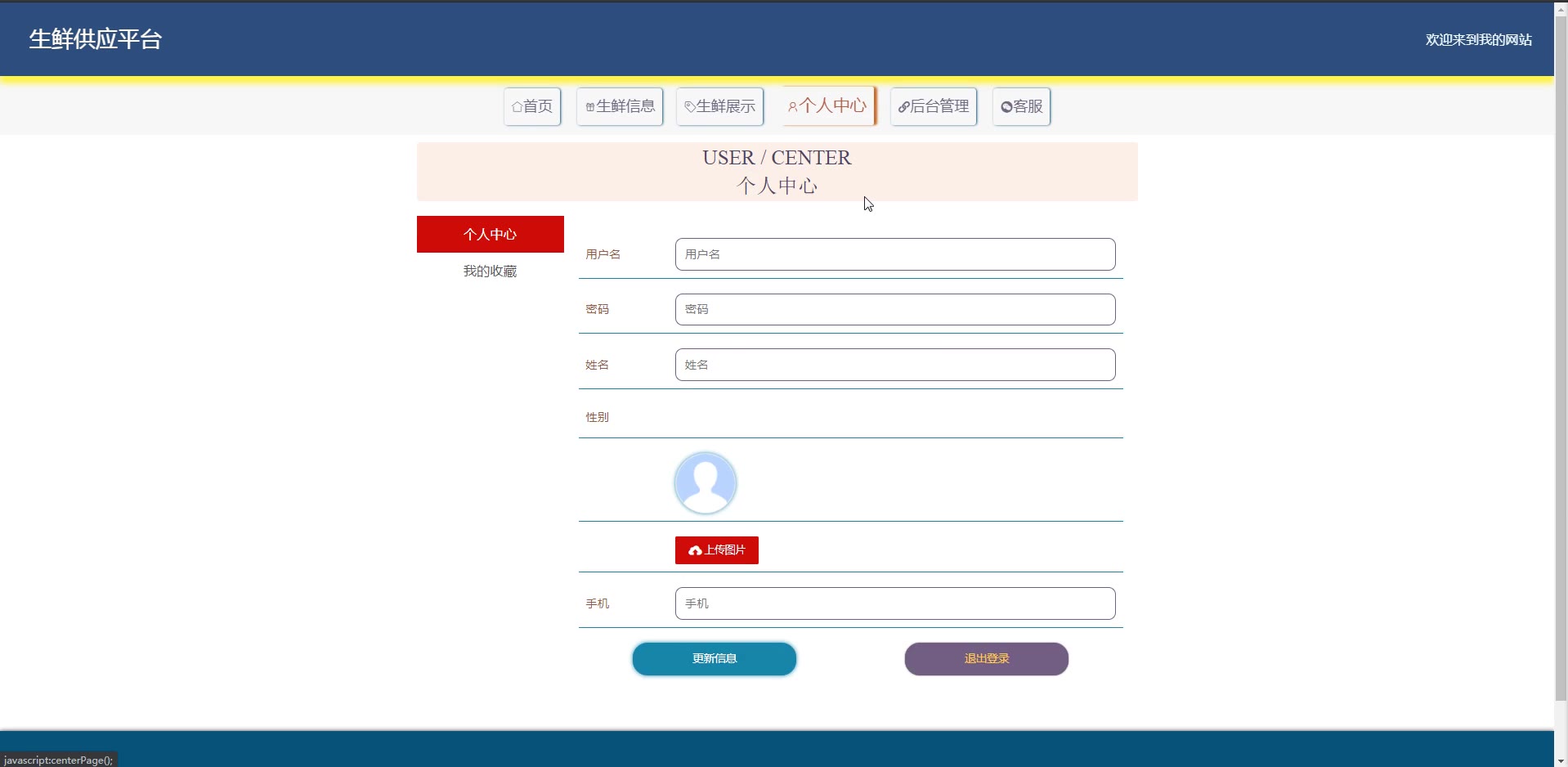Focus the 姓名 input field
This screenshot has height=767, width=1568.
(895, 365)
